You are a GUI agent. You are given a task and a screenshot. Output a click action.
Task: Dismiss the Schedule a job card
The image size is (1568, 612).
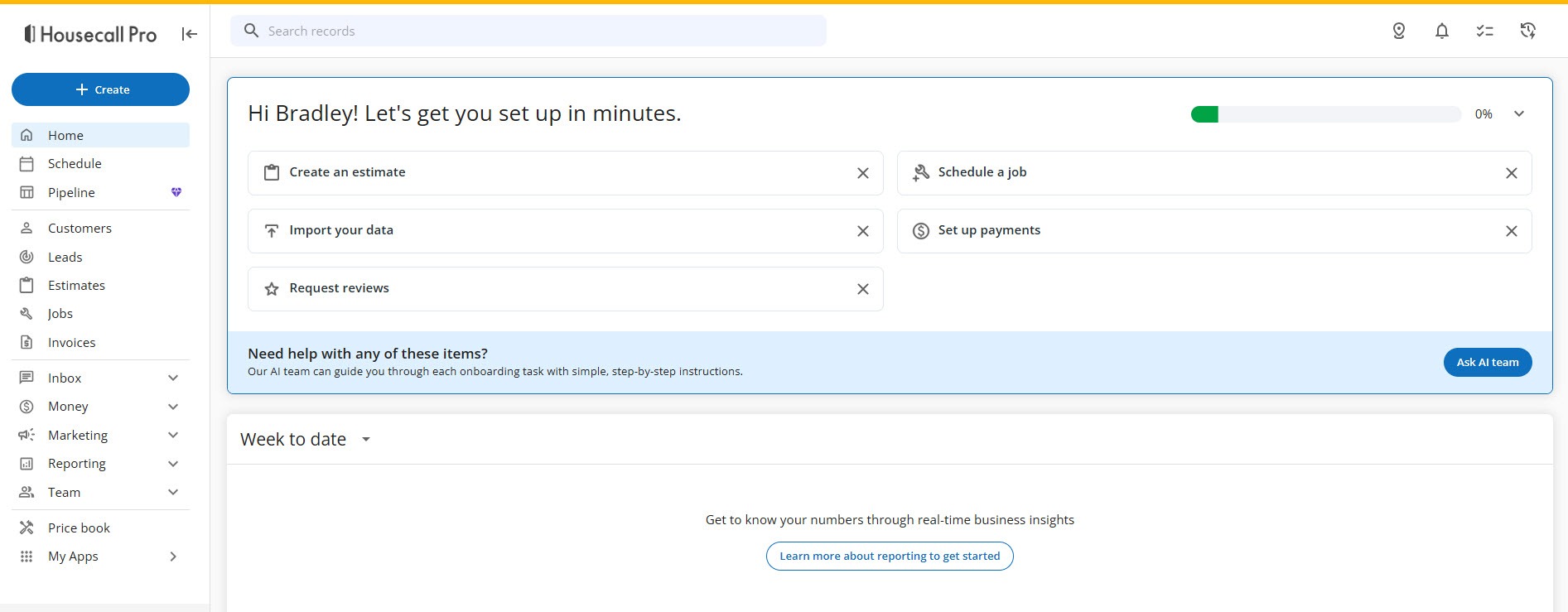coord(1512,173)
